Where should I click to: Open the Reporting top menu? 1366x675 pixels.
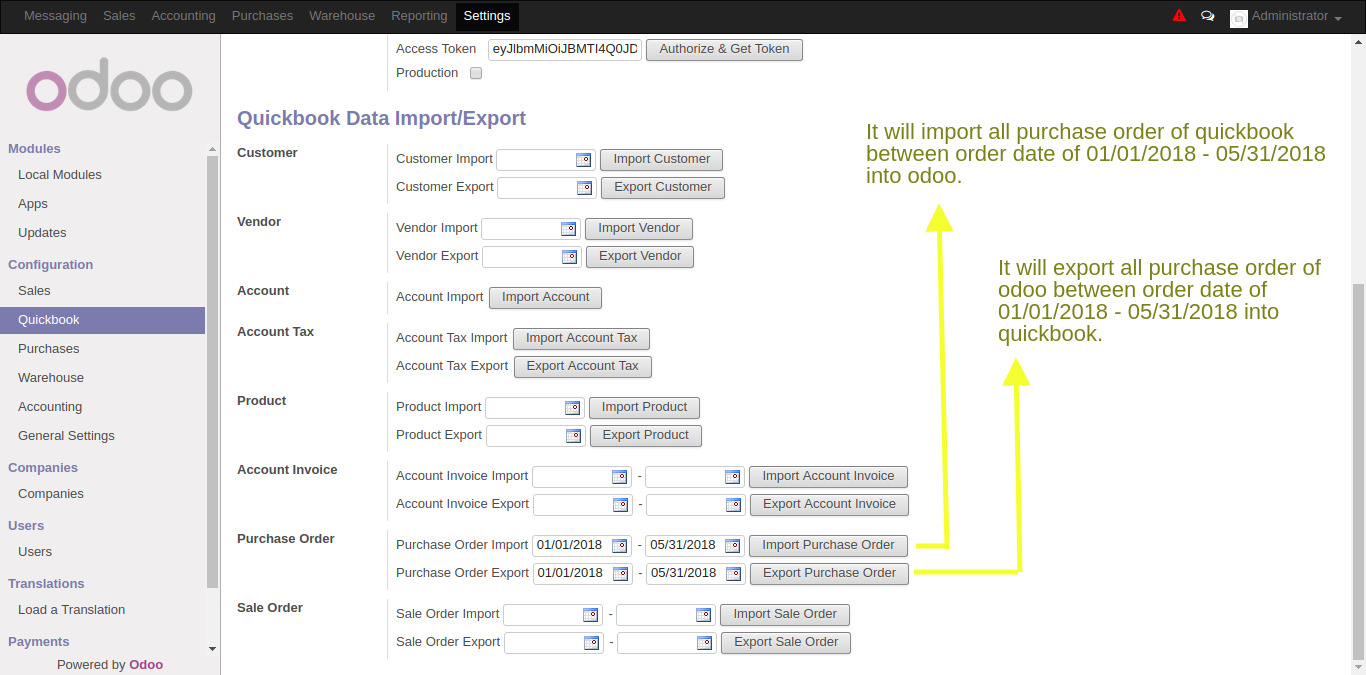pos(419,16)
